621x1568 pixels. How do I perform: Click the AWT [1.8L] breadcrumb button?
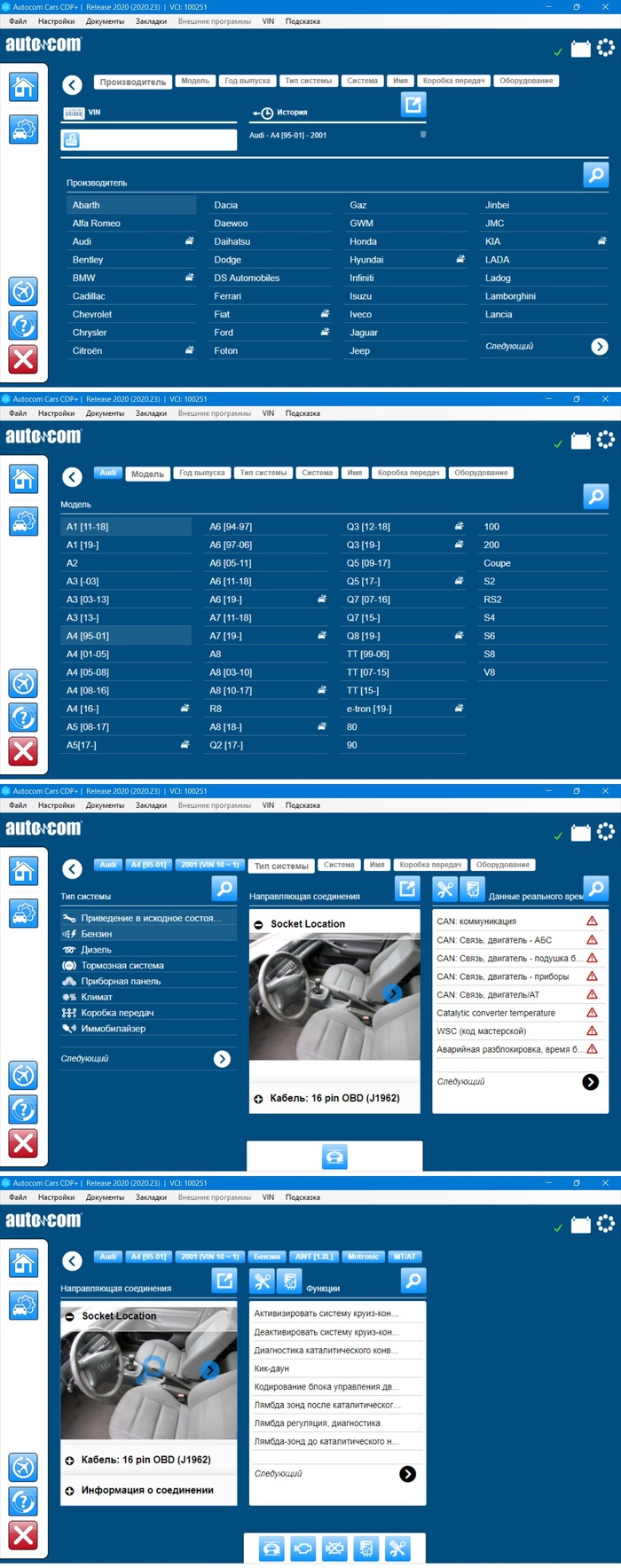[313, 1257]
